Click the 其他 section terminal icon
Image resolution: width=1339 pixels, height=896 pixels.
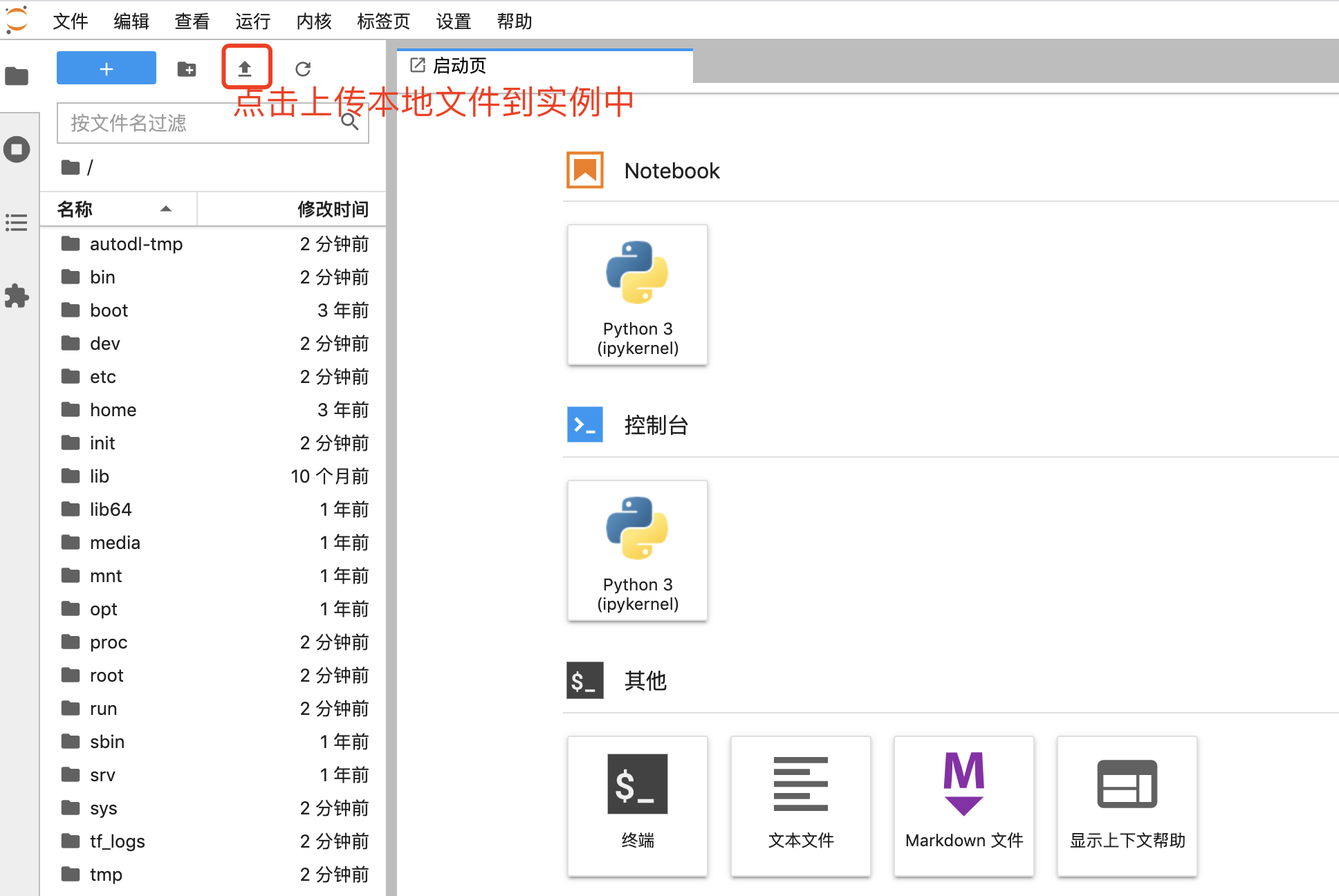(585, 680)
